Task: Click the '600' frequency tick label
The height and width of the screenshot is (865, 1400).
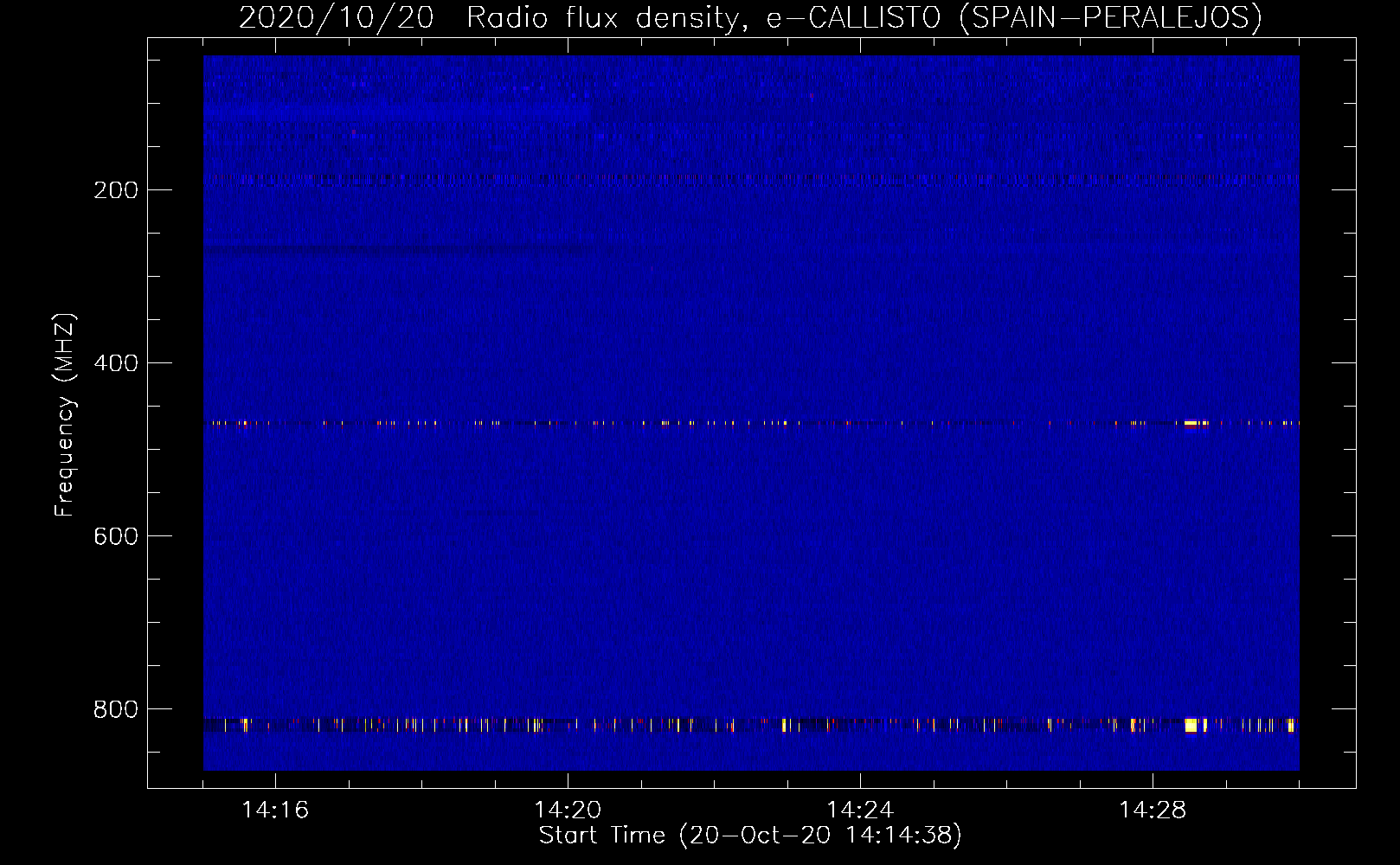Action: (x=116, y=536)
